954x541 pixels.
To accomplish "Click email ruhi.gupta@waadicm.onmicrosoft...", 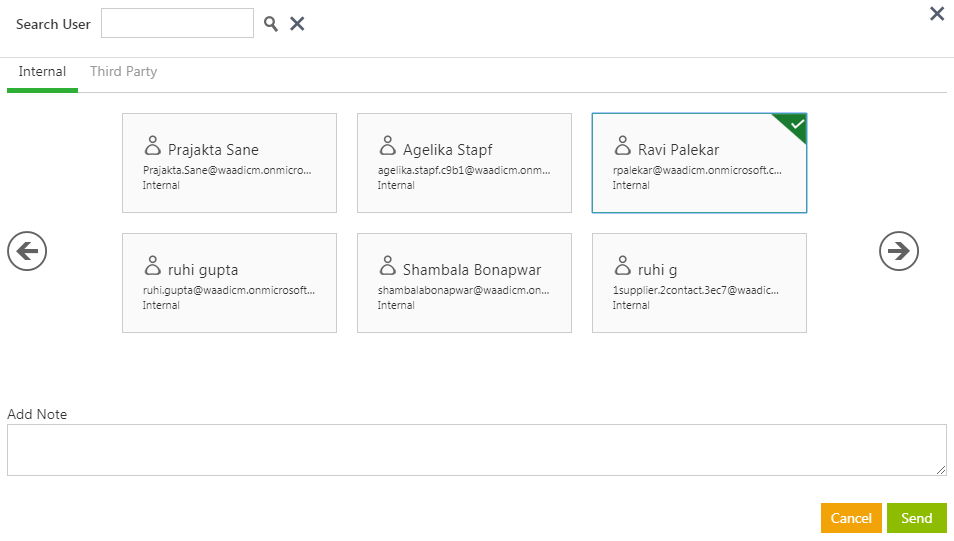I will 229,290.
